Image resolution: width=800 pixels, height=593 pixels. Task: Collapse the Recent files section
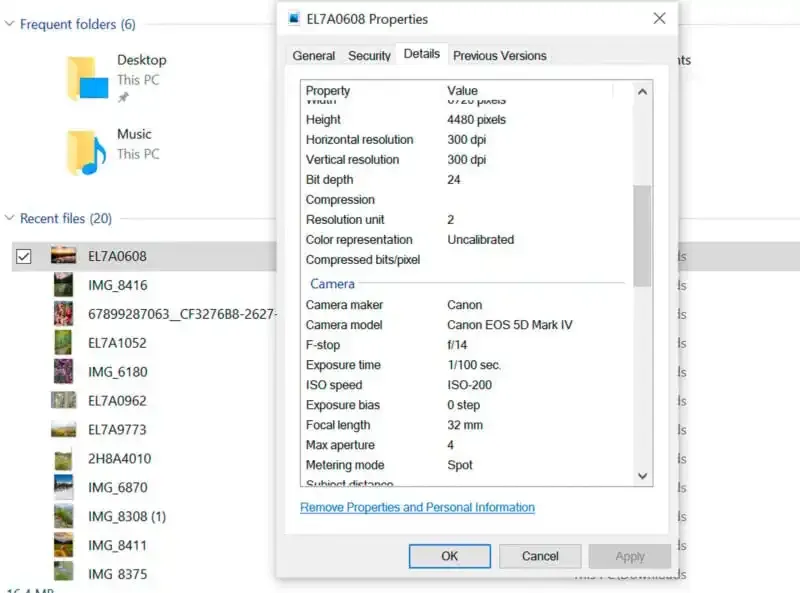pyautogui.click(x=10, y=218)
